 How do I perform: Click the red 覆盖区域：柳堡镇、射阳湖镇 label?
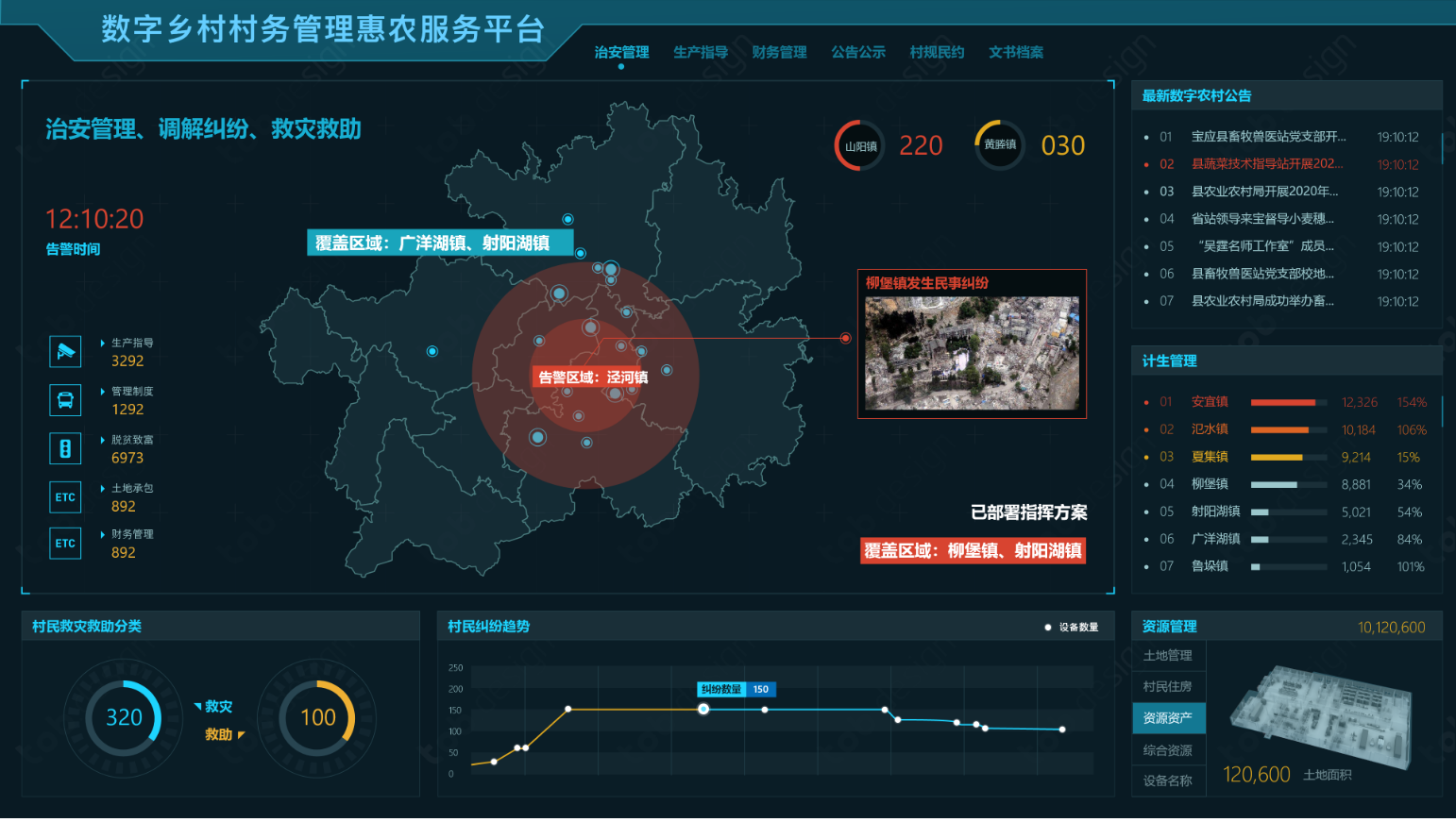pyautogui.click(x=973, y=550)
